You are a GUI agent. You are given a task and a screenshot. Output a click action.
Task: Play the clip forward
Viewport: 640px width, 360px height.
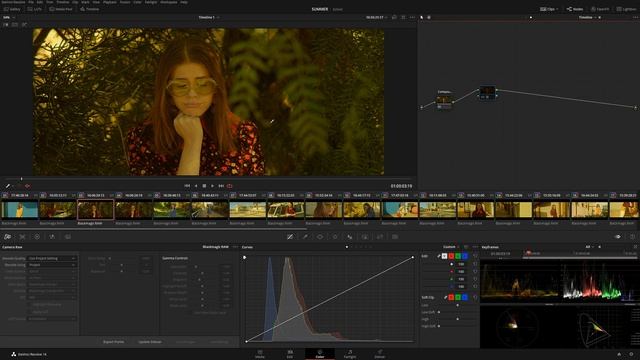point(212,186)
